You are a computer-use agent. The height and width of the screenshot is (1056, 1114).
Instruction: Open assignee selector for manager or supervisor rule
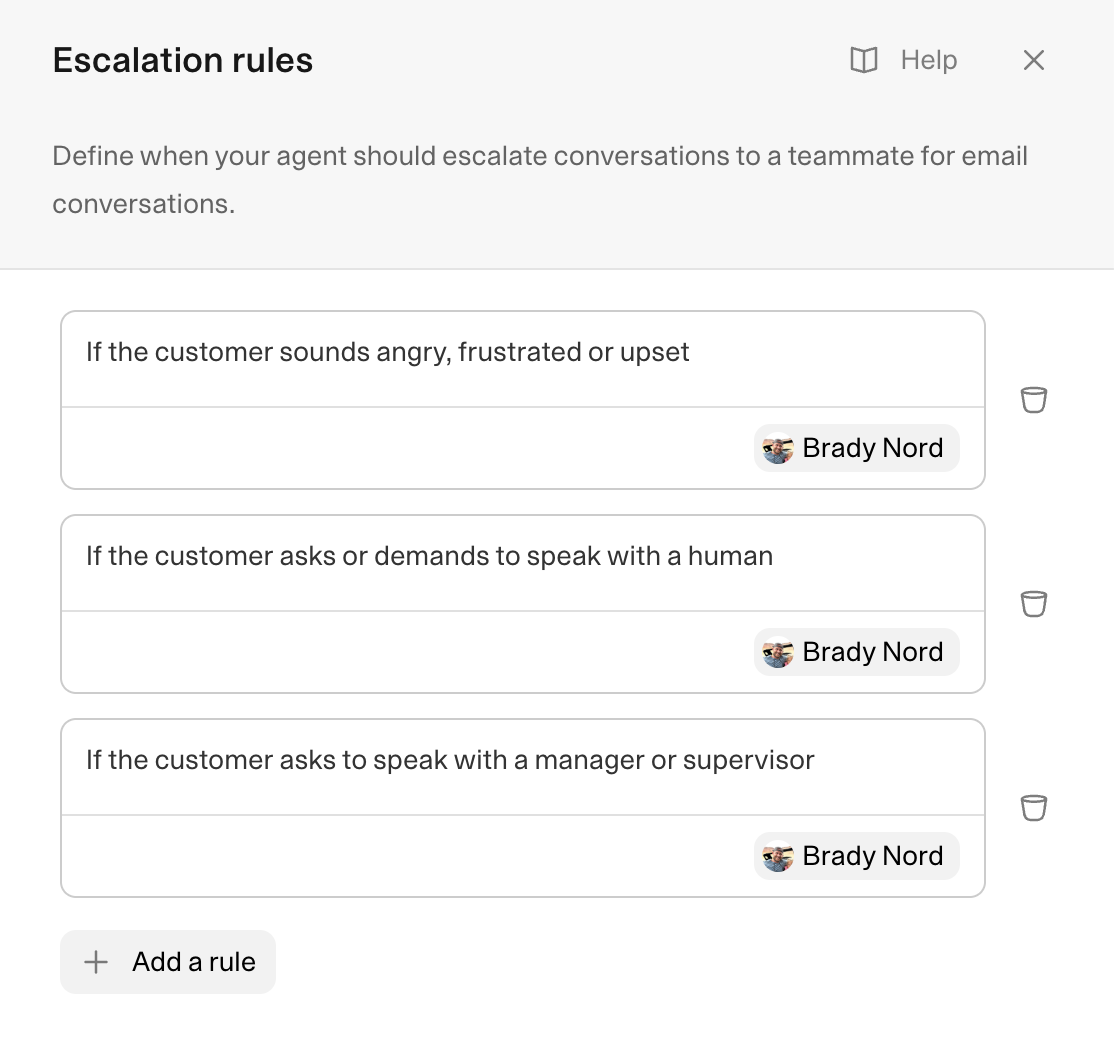click(x=857, y=856)
